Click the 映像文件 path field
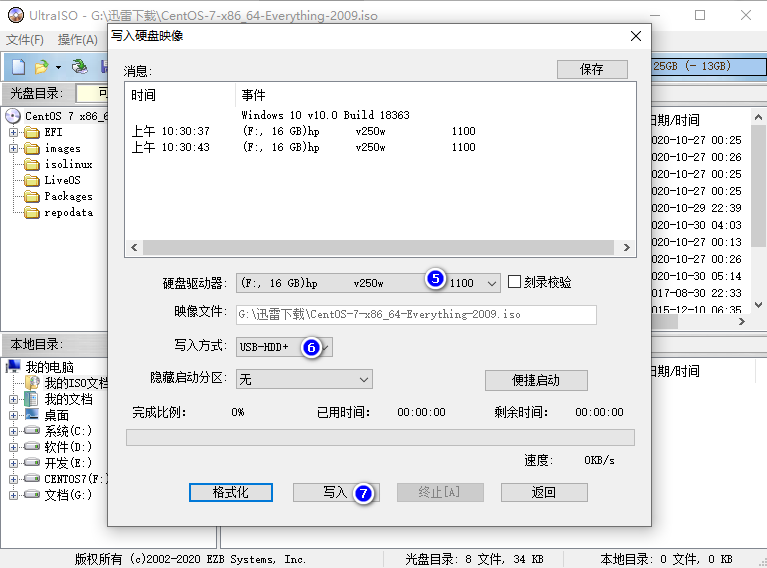 click(416, 314)
